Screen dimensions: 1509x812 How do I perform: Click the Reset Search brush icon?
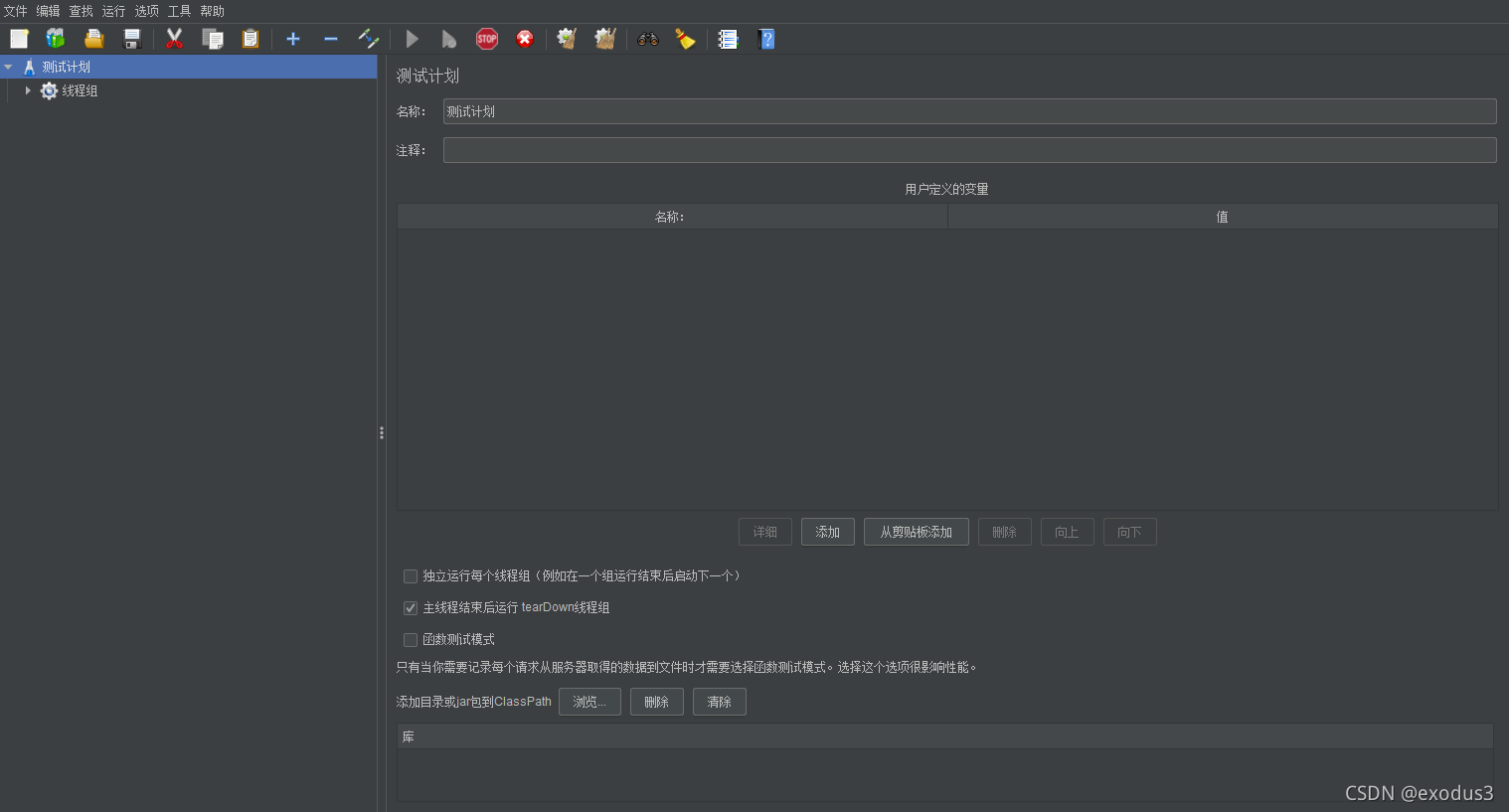point(685,39)
